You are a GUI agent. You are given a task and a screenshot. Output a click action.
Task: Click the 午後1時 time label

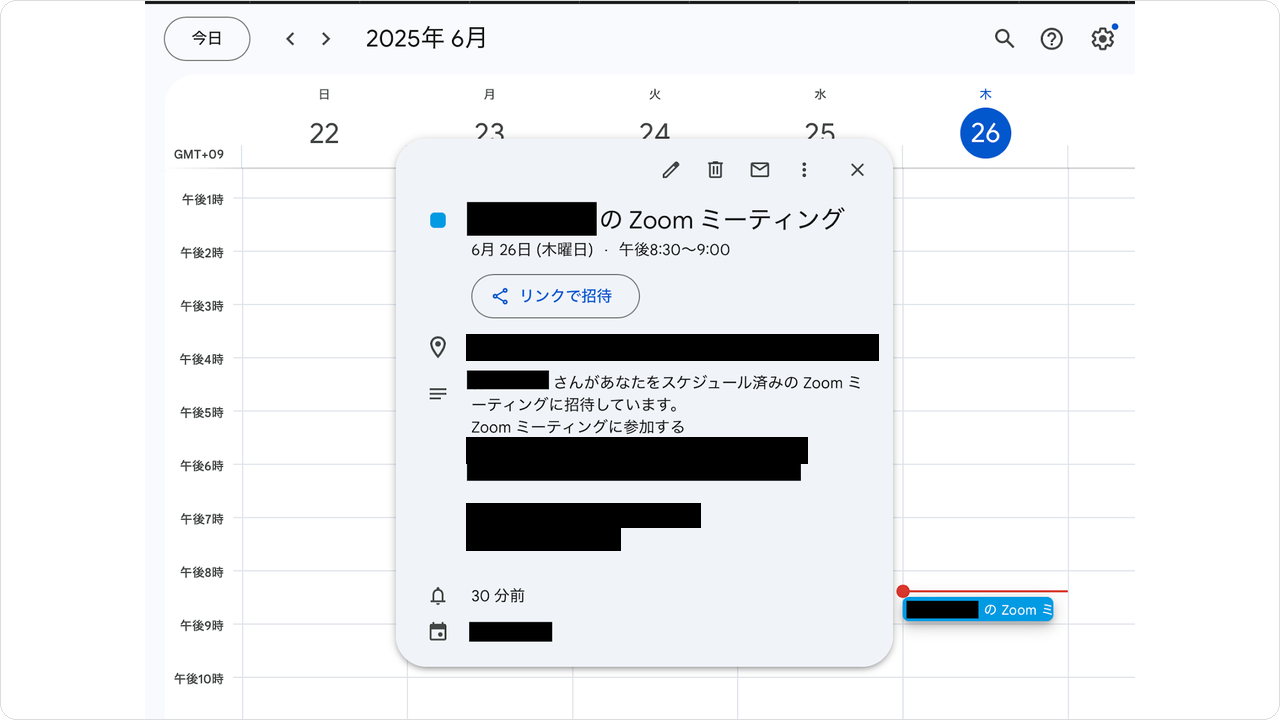[202, 199]
